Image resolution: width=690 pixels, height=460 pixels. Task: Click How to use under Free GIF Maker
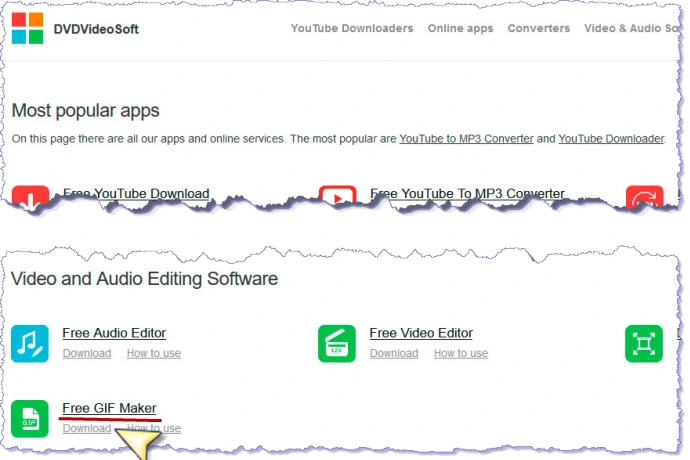point(154,428)
